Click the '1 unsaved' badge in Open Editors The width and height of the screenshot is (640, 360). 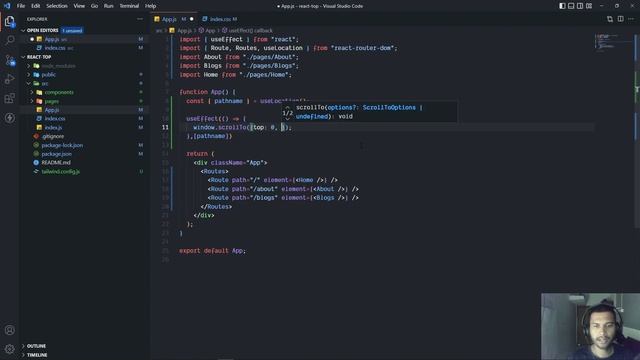[72, 31]
